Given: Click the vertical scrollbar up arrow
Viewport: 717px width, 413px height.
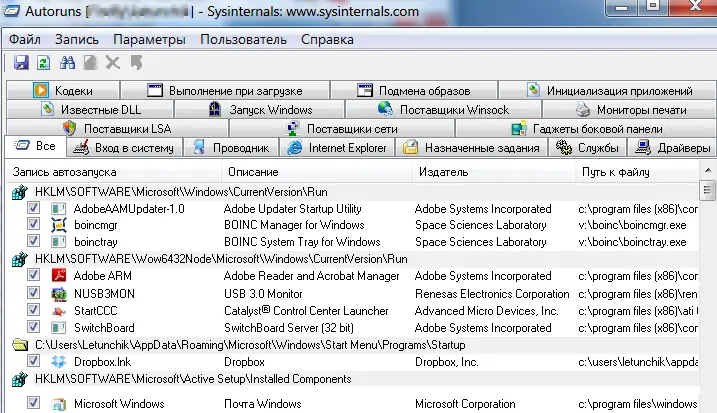Looking at the screenshot, I should [x=708, y=171].
